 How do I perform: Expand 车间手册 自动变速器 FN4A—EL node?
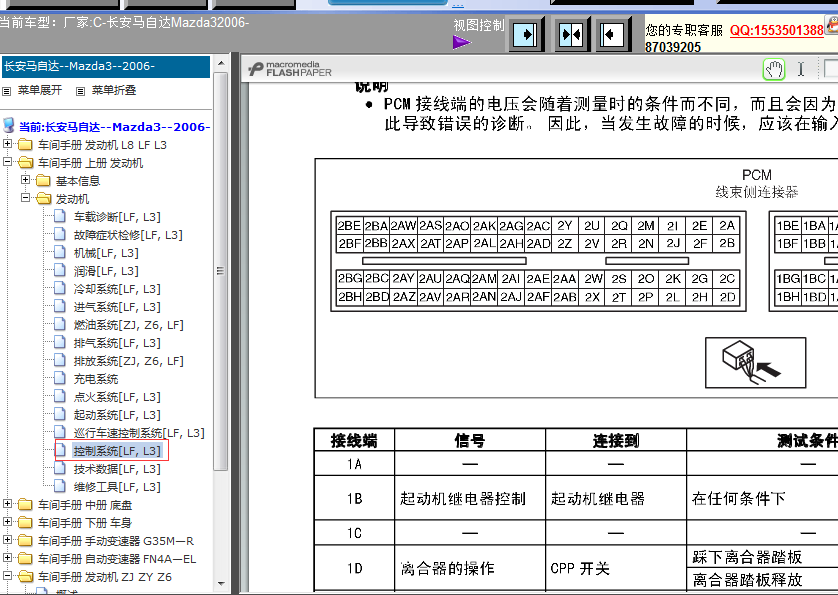click(x=7, y=558)
